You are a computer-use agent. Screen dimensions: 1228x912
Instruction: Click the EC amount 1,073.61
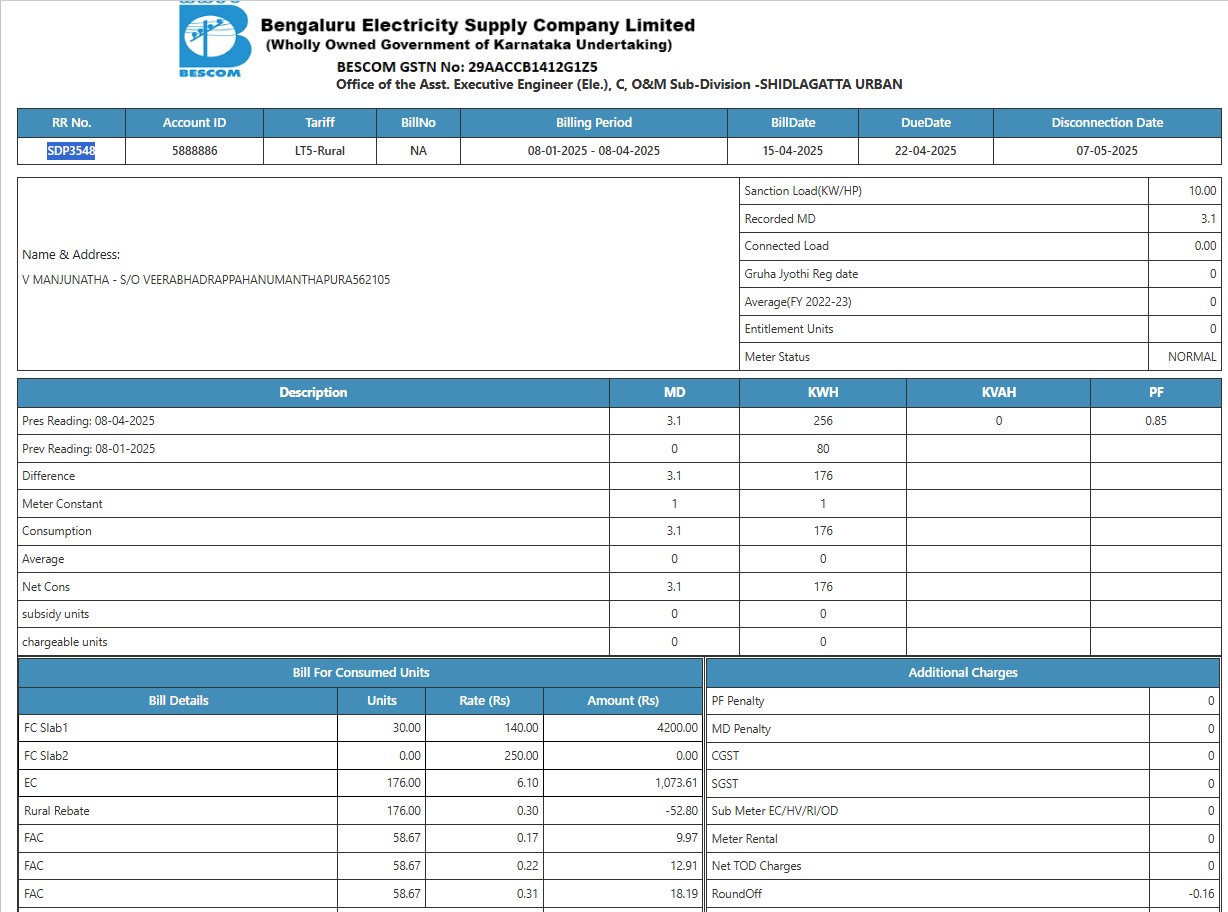click(x=677, y=783)
